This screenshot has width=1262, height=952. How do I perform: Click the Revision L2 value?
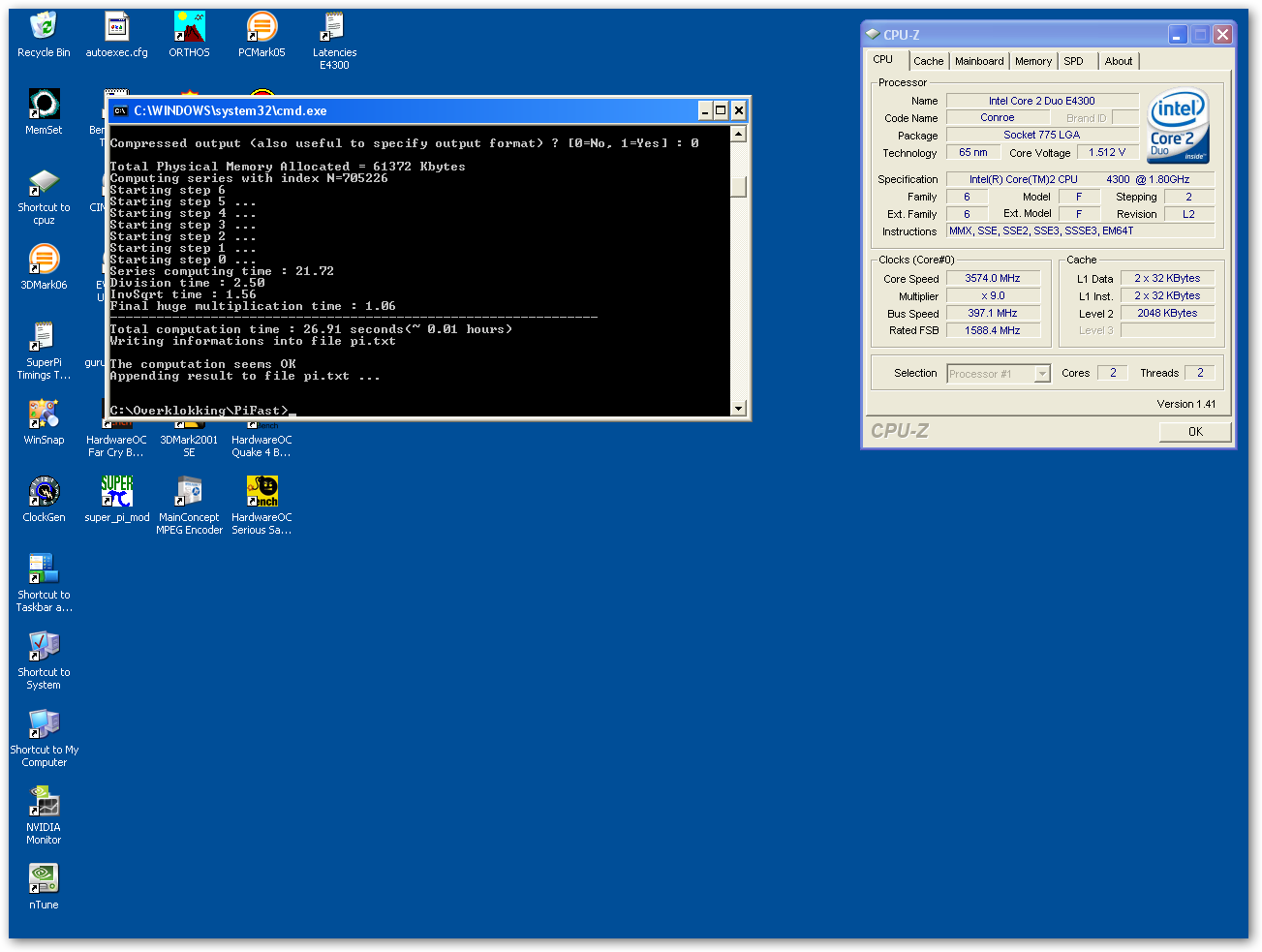[1188, 214]
